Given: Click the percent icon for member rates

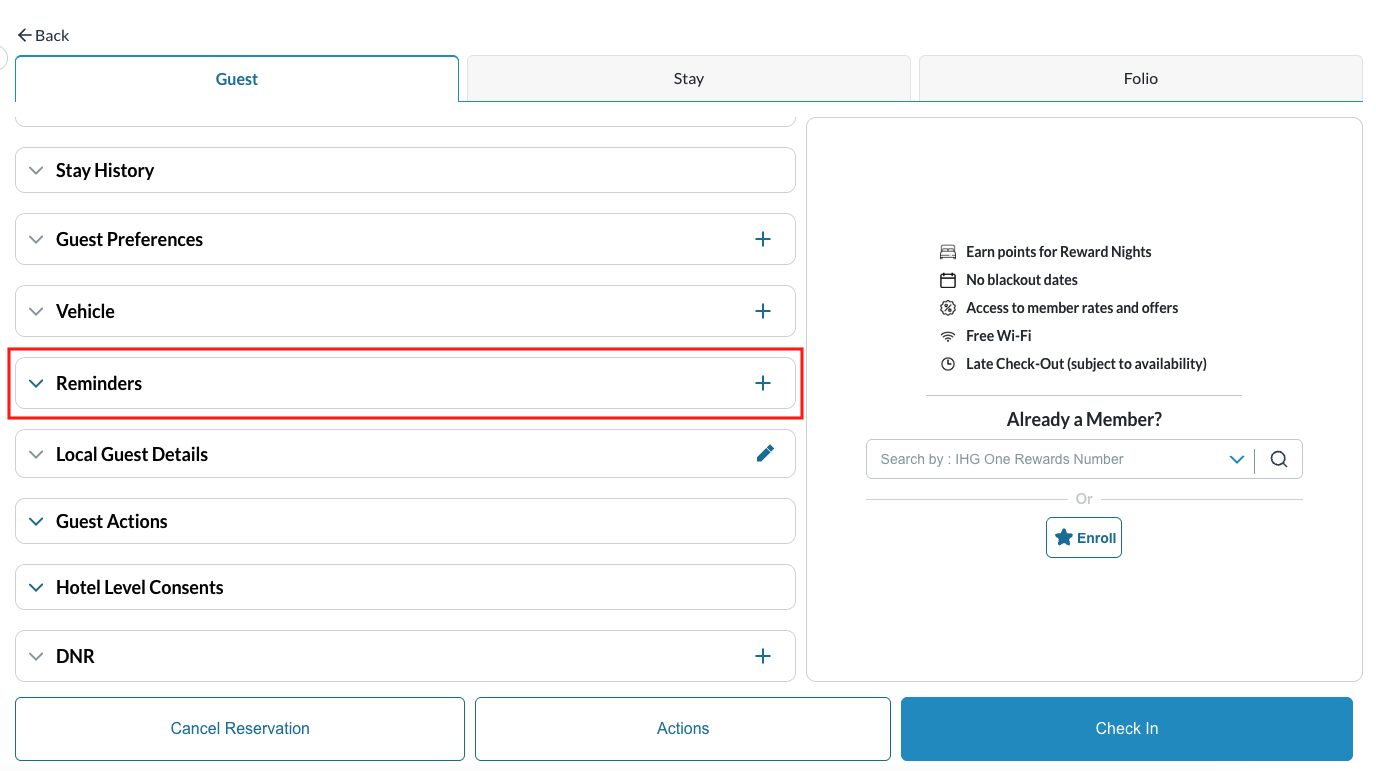Looking at the screenshot, I should click(x=947, y=307).
